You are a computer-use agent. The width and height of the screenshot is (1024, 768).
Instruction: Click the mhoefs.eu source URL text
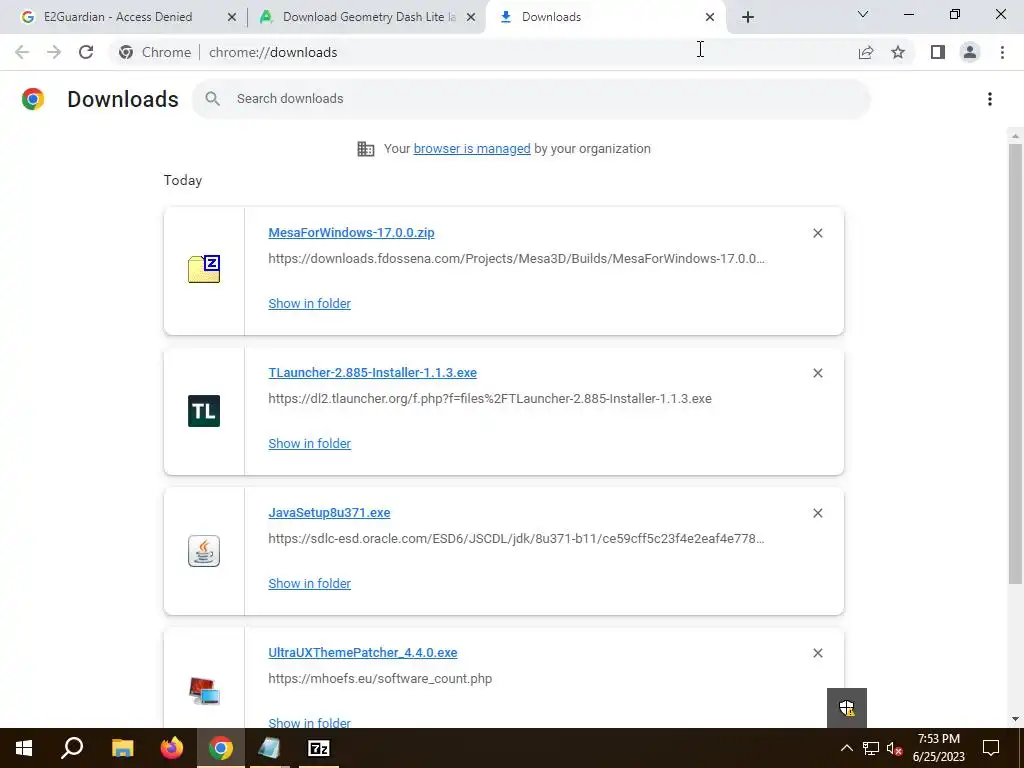point(380,679)
